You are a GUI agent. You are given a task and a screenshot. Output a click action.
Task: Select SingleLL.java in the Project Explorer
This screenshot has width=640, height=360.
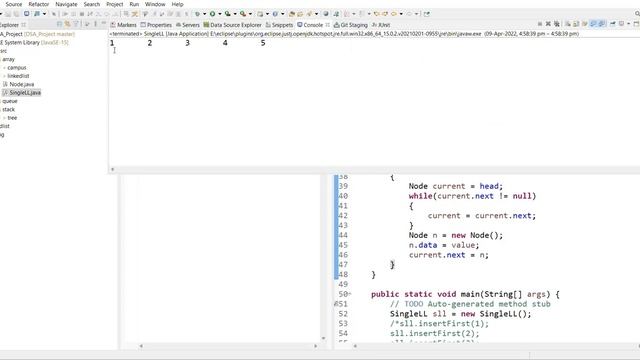[x=22, y=93]
